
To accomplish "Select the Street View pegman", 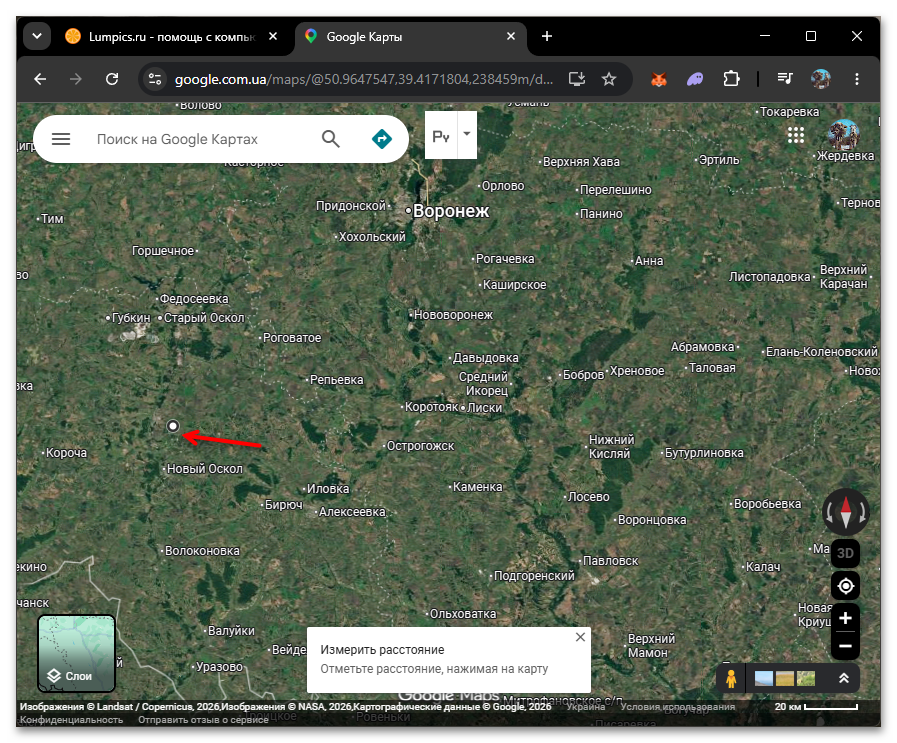I will [x=731, y=678].
